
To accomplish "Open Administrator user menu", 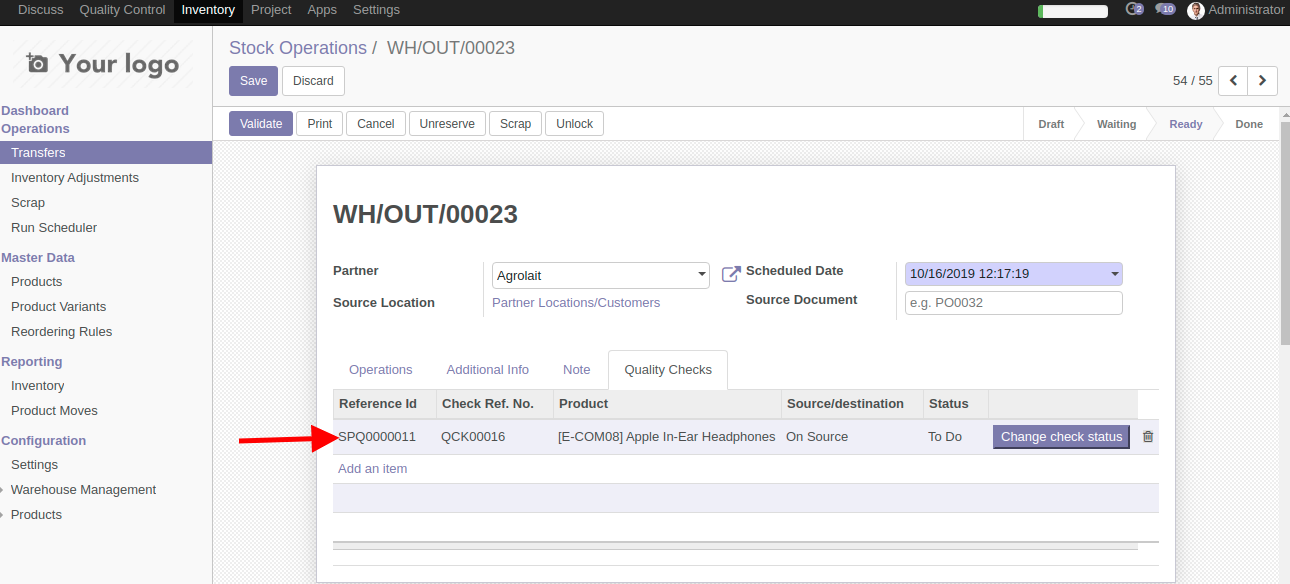I will coord(1235,10).
